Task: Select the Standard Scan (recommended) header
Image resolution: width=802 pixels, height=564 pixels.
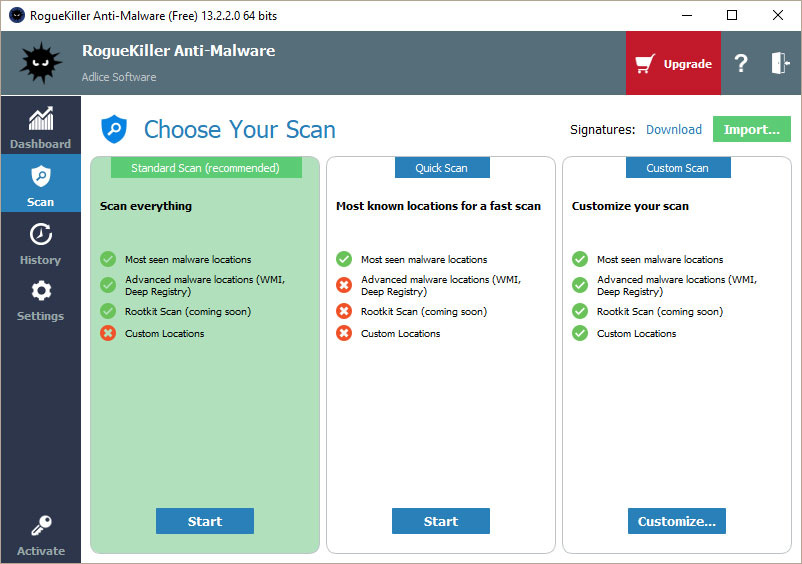Action: point(206,168)
